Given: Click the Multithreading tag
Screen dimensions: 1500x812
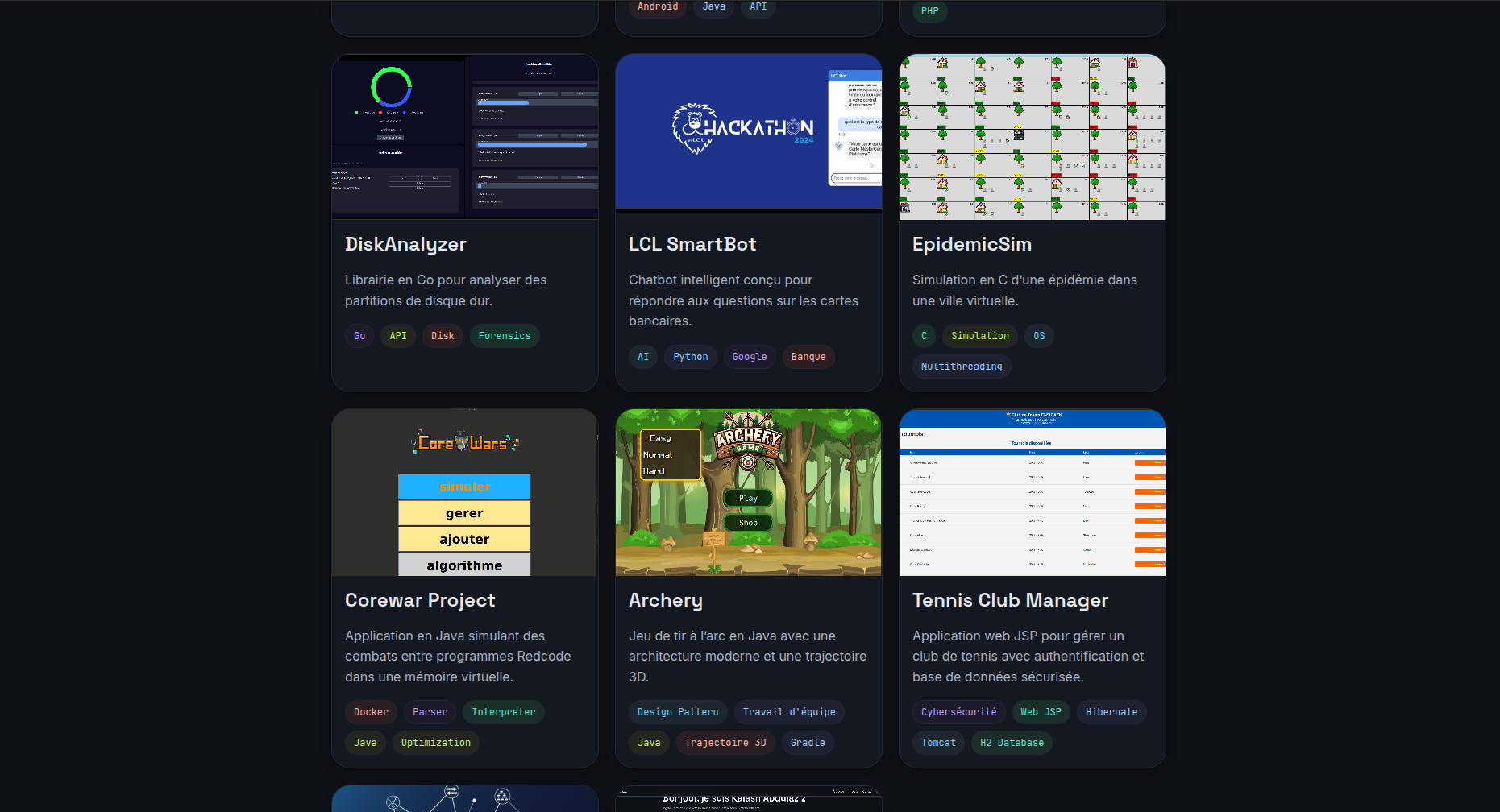Looking at the screenshot, I should pyautogui.click(x=961, y=367).
